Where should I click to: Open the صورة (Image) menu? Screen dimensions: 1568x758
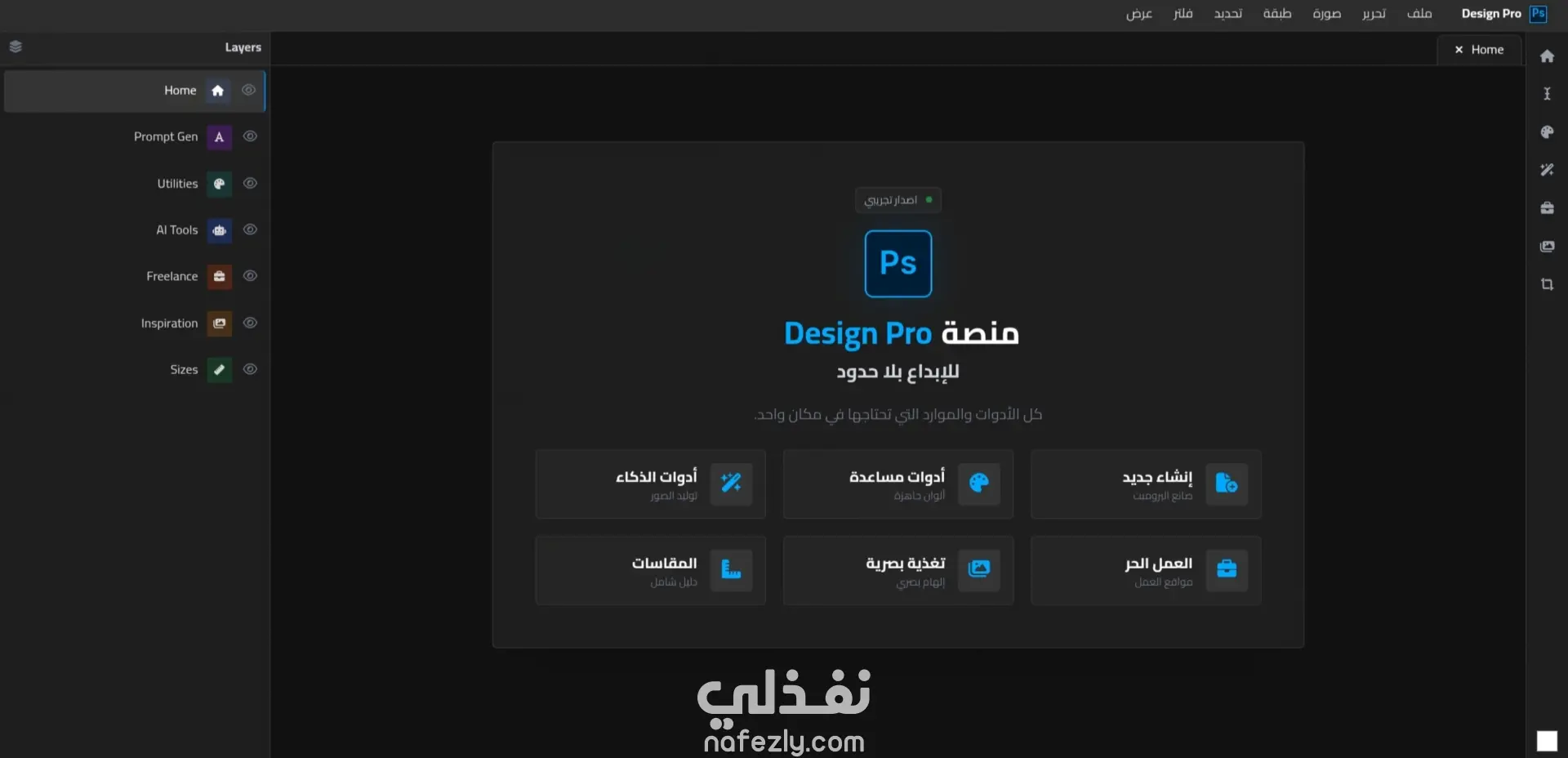coord(1326,13)
